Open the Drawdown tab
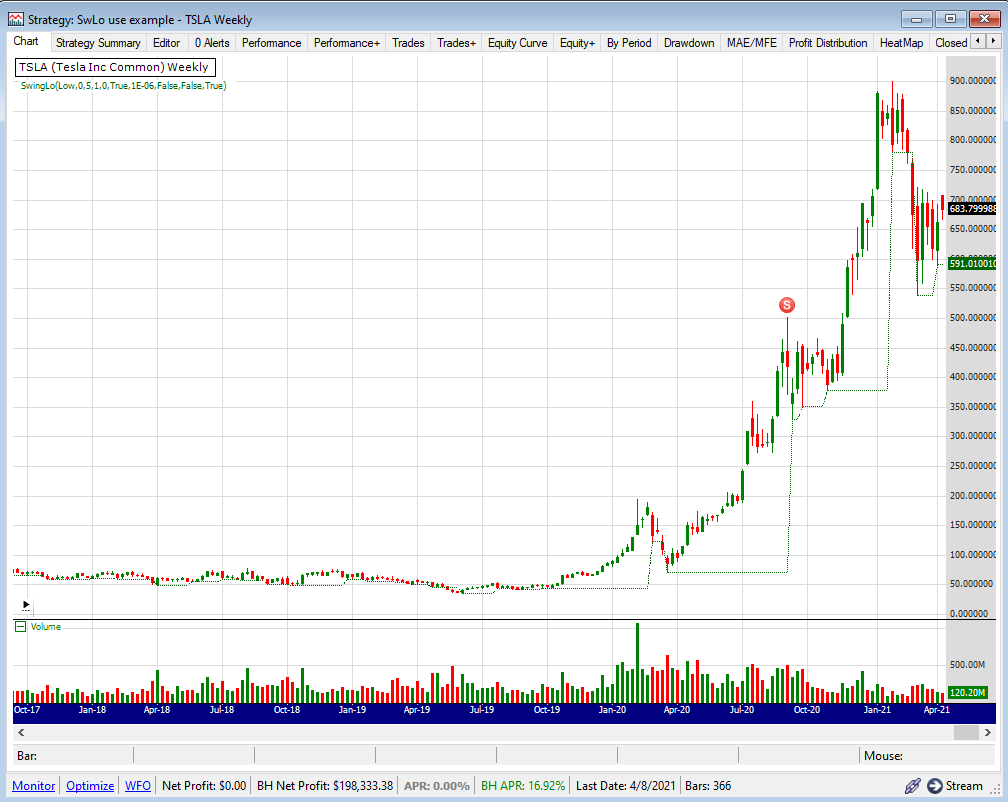The image size is (1008, 802). [689, 43]
